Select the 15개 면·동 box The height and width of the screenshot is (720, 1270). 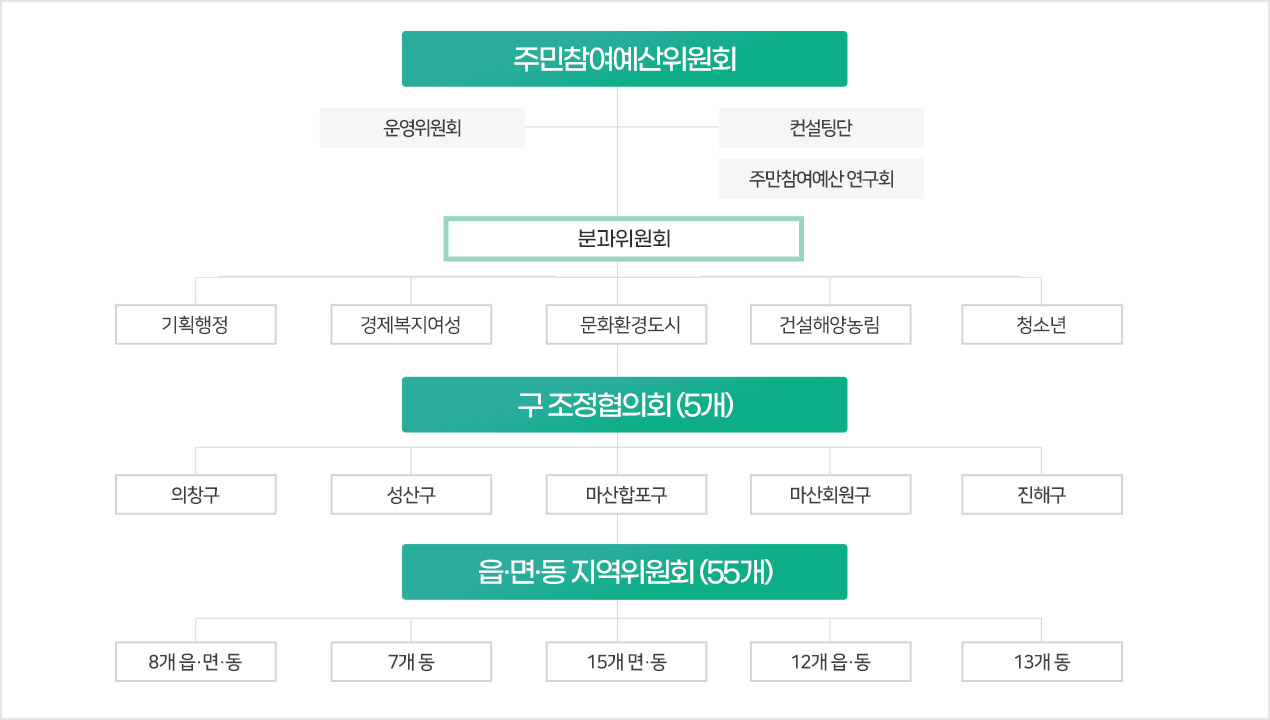[627, 661]
